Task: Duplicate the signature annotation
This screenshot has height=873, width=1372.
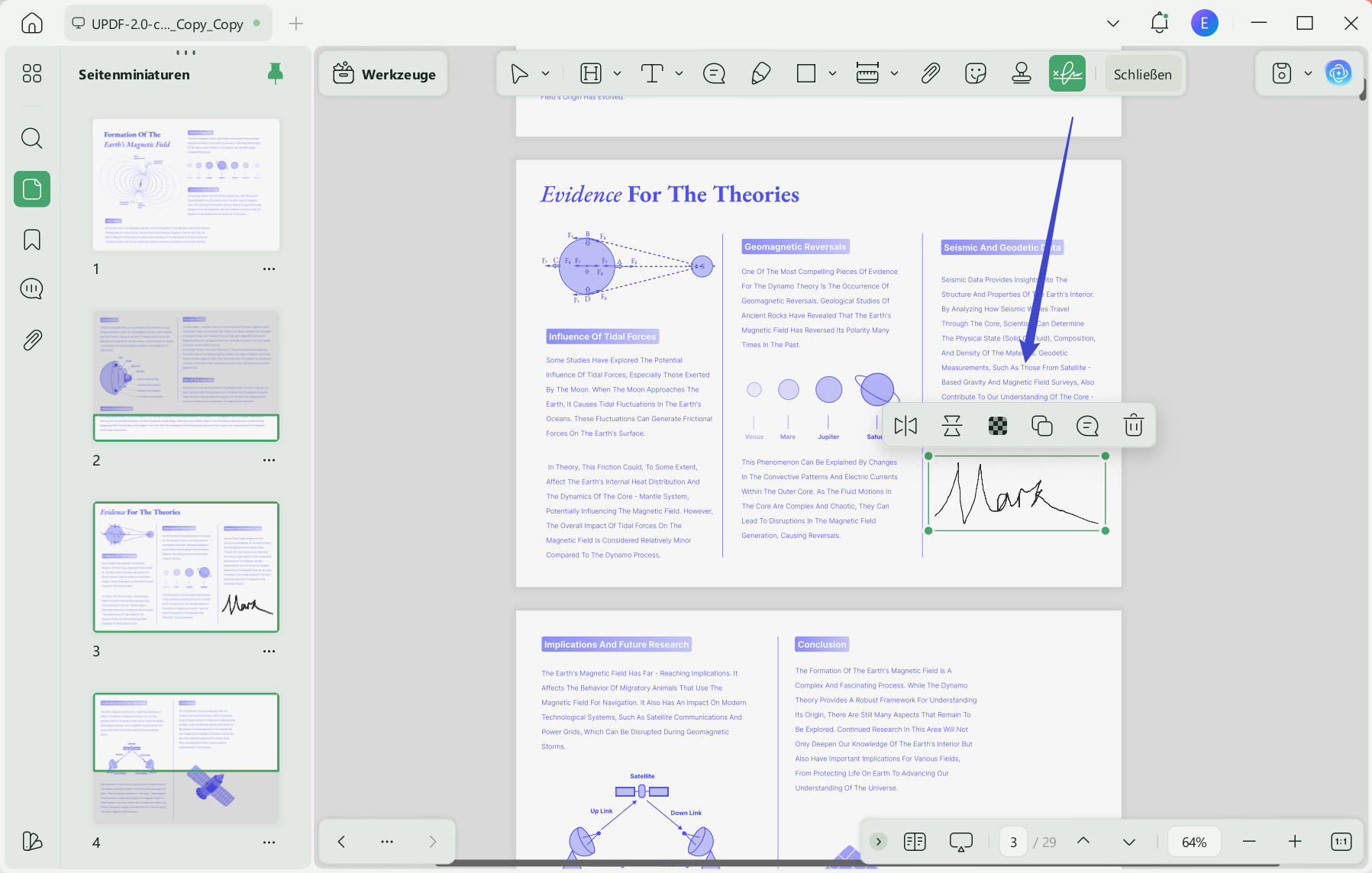Action: point(1042,426)
